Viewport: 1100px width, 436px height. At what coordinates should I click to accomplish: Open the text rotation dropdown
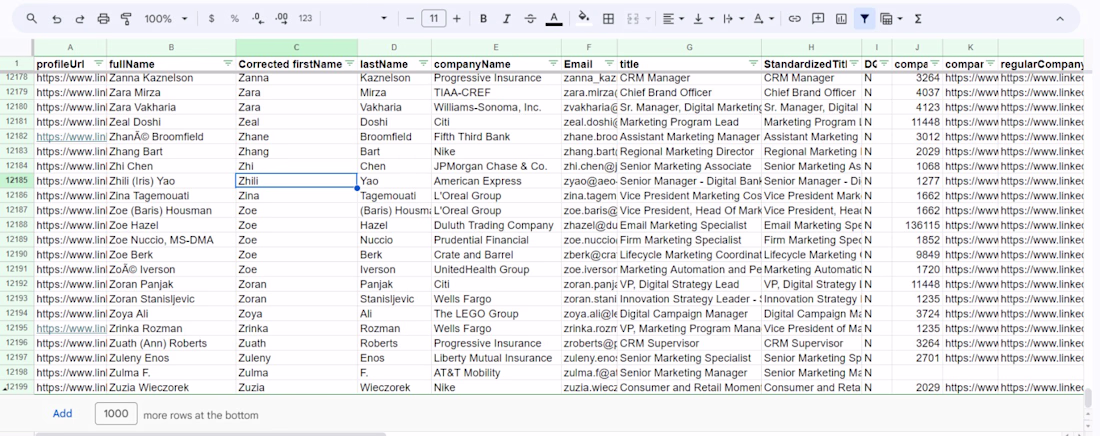(763, 19)
